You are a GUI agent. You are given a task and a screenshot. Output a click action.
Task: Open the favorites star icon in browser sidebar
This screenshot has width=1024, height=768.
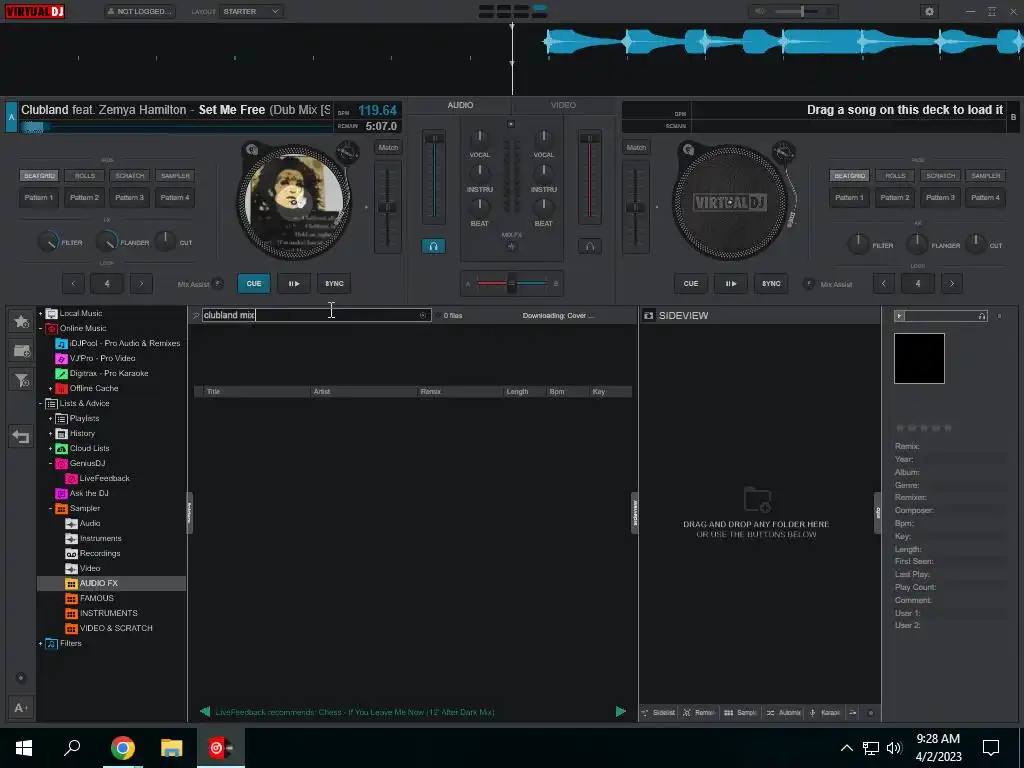(21, 321)
